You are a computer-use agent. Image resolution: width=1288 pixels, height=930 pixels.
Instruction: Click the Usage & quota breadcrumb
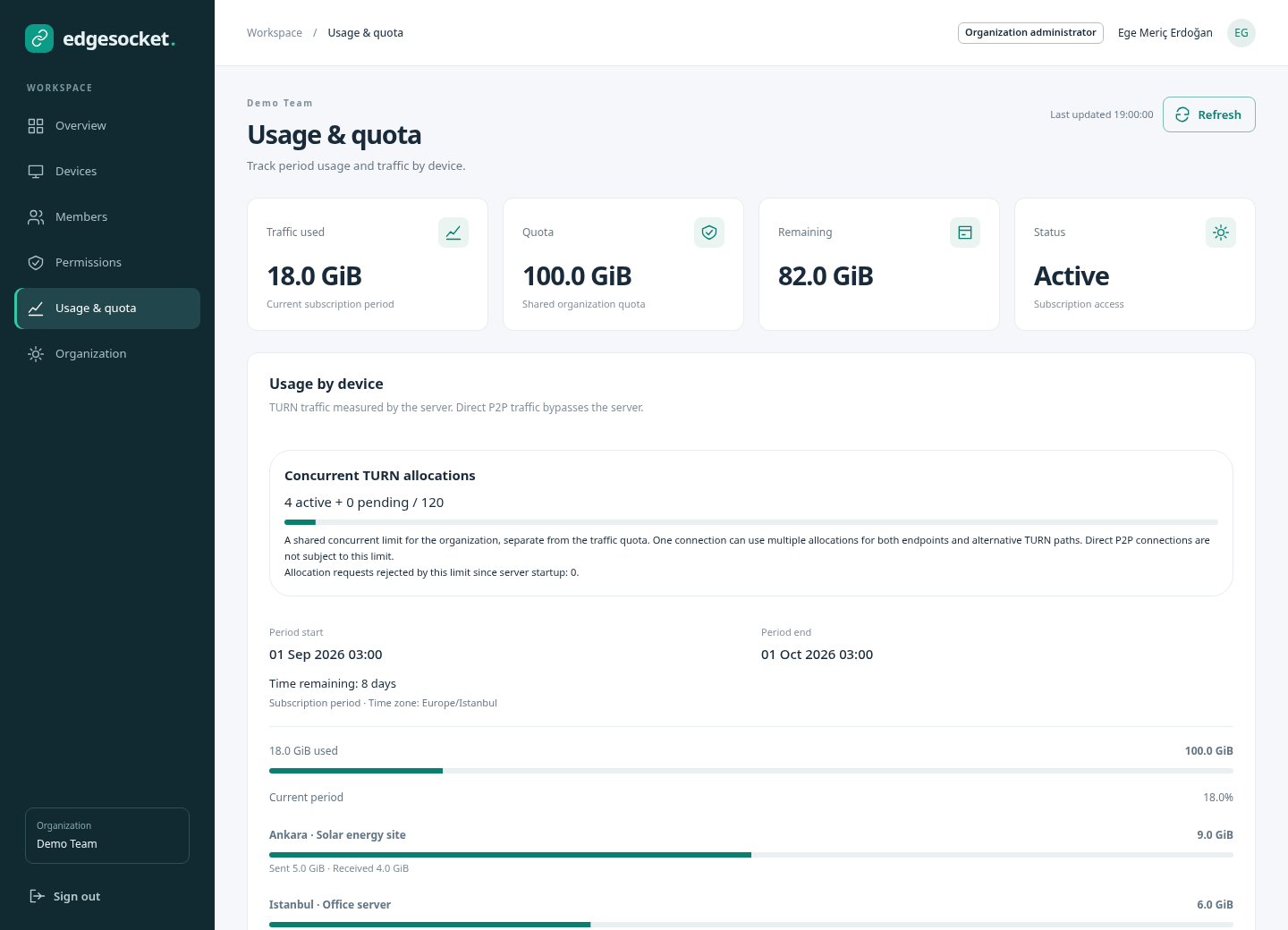366,33
